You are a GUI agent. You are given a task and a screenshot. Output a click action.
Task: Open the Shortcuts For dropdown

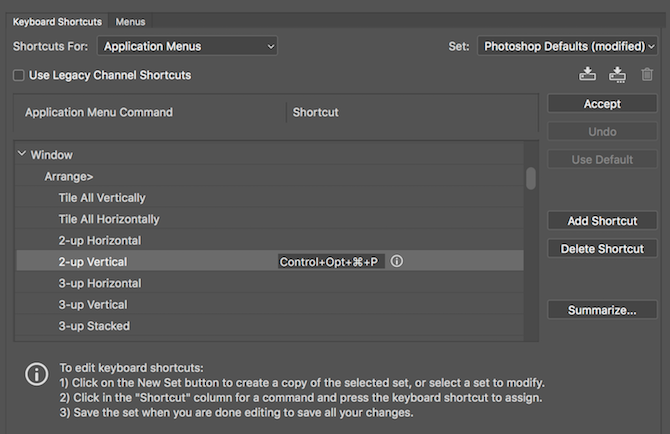187,46
